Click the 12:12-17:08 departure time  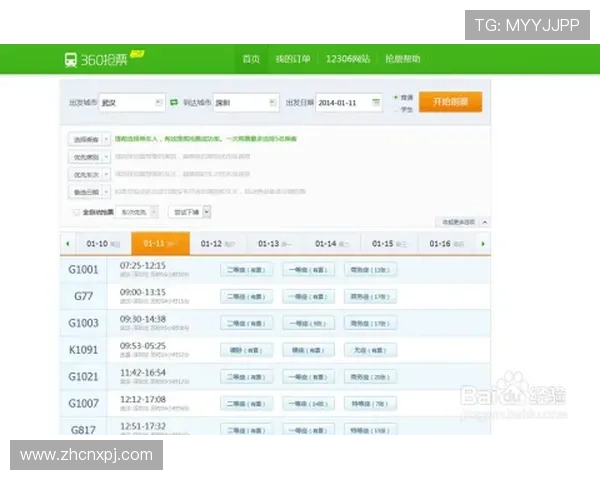pos(143,399)
